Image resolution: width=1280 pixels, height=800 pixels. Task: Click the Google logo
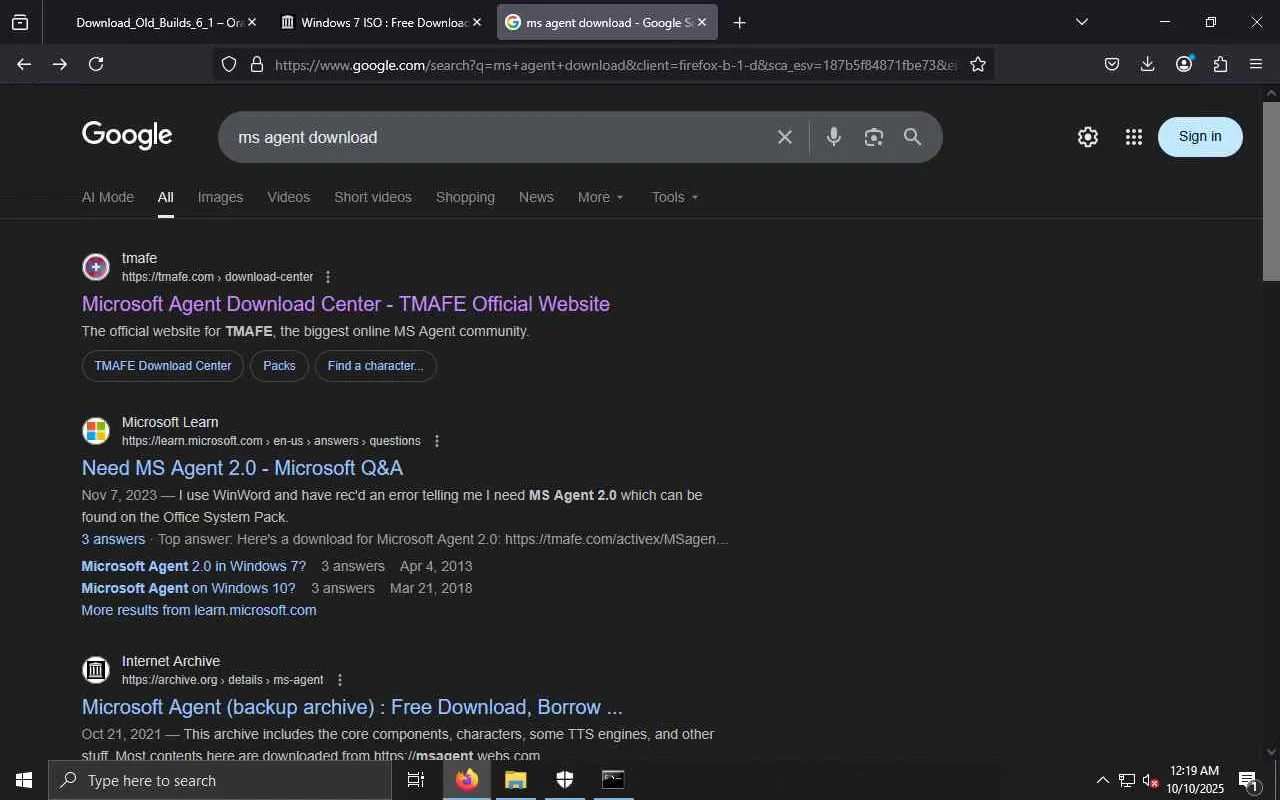point(127,136)
